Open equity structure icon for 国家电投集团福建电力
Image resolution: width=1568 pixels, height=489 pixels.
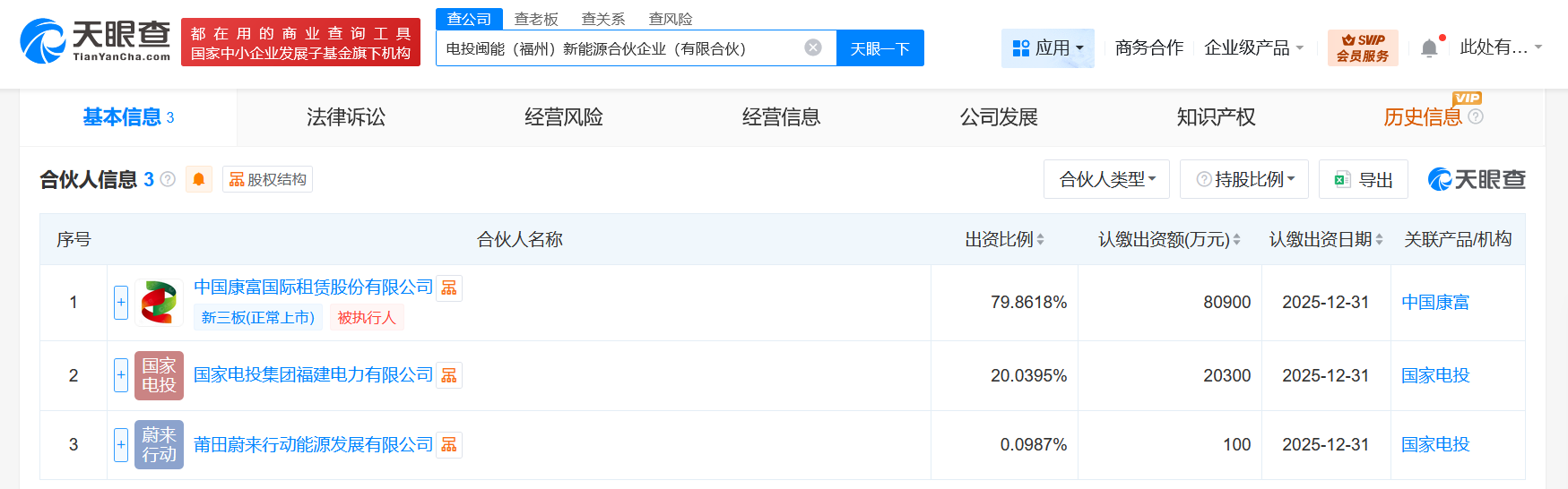[449, 375]
